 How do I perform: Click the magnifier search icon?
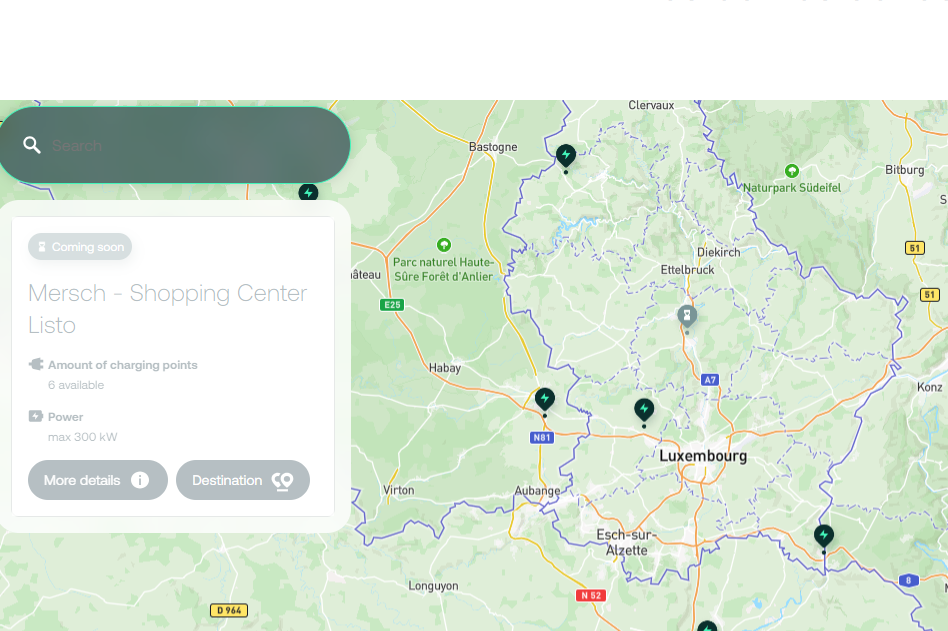pos(31,145)
